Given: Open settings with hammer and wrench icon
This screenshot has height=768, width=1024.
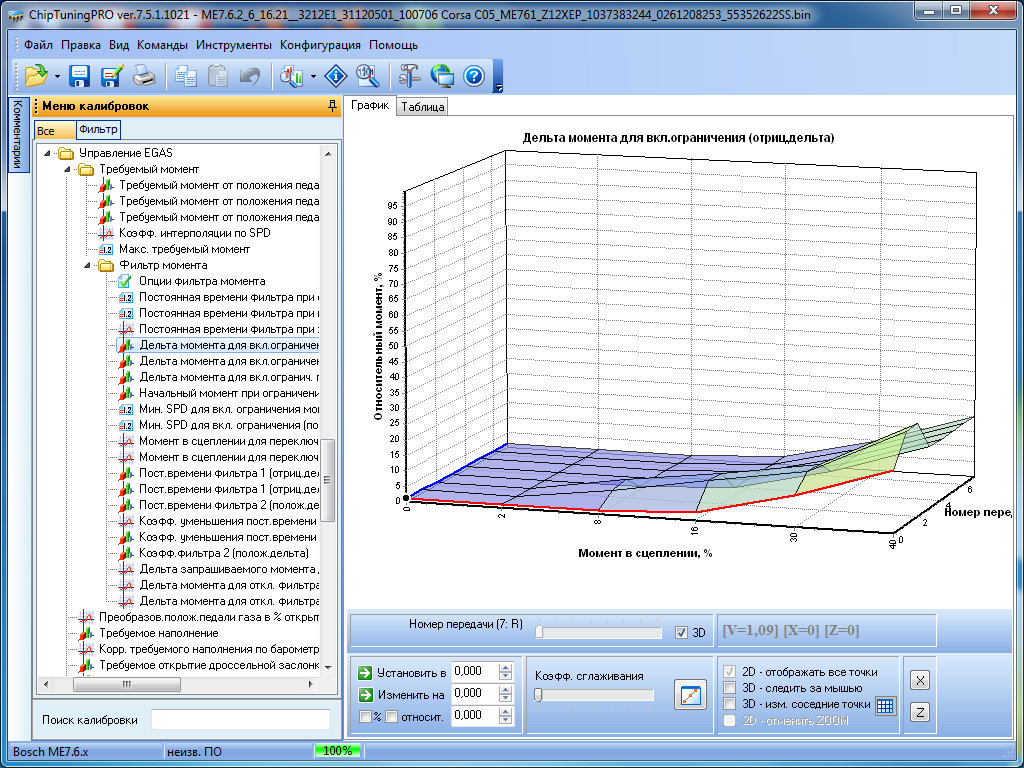Looking at the screenshot, I should click(410, 76).
